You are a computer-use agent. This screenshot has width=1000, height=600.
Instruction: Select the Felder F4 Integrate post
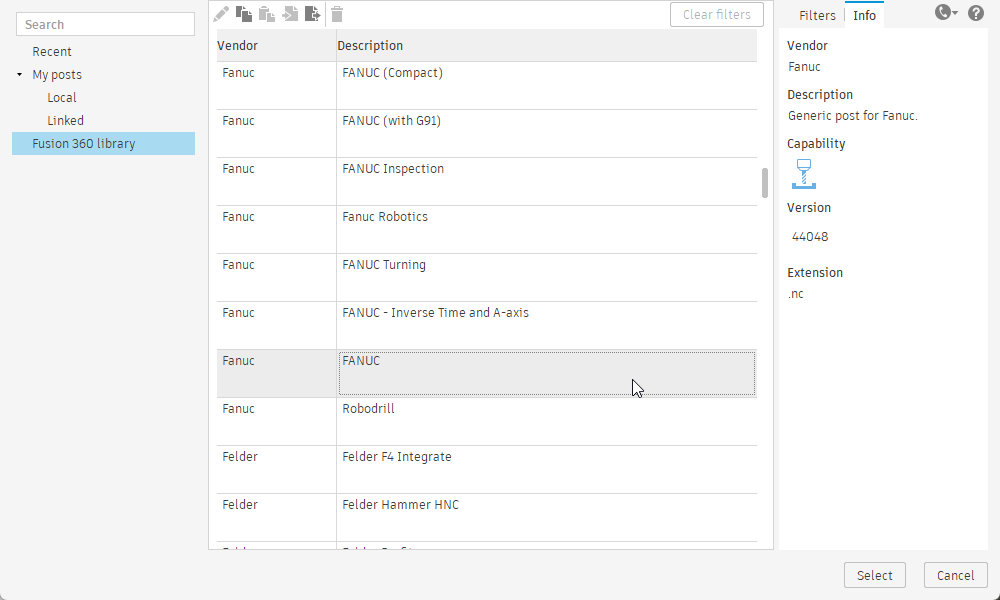pos(547,470)
